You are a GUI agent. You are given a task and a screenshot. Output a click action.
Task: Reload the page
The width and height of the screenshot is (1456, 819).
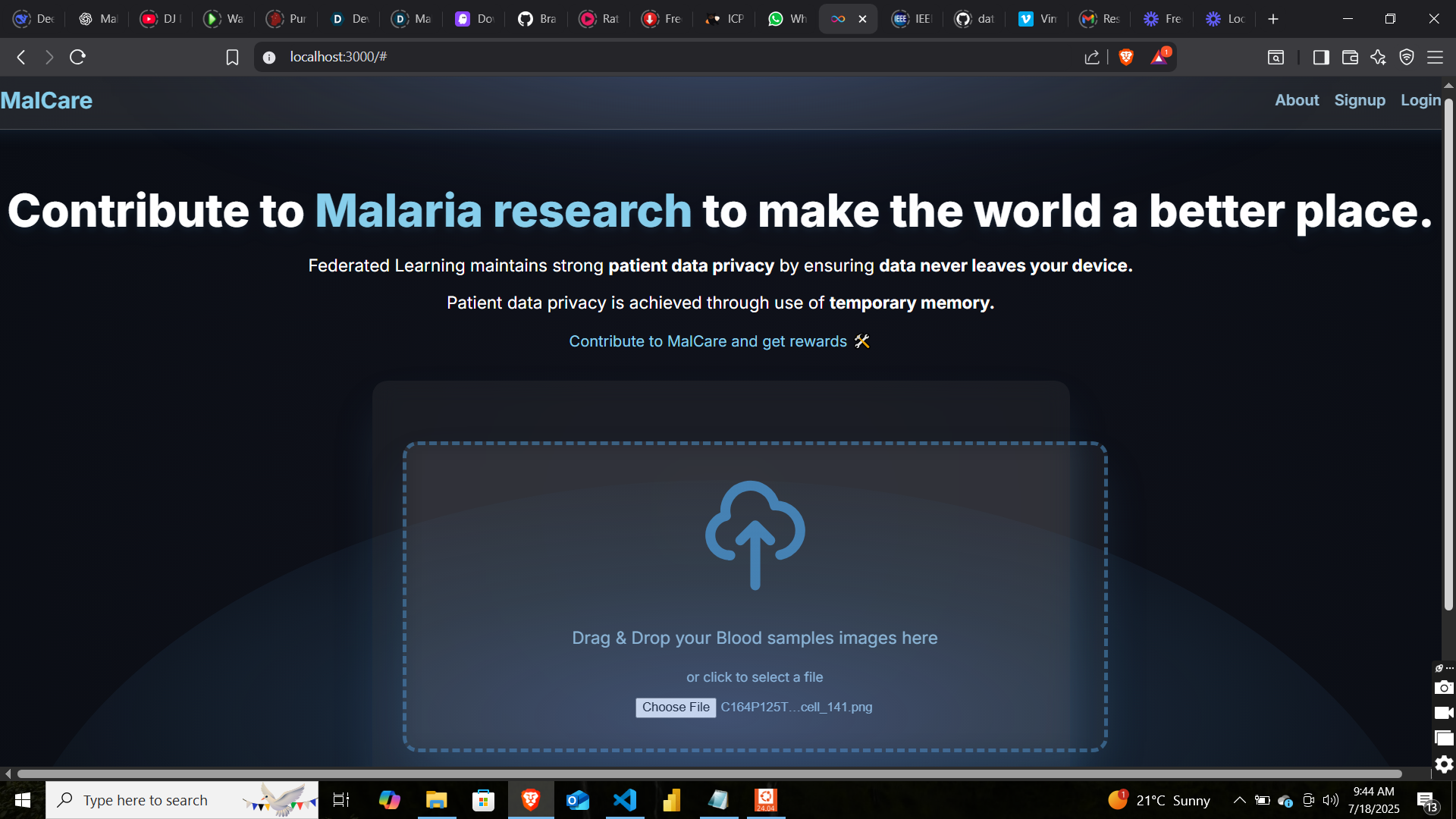coord(77,57)
